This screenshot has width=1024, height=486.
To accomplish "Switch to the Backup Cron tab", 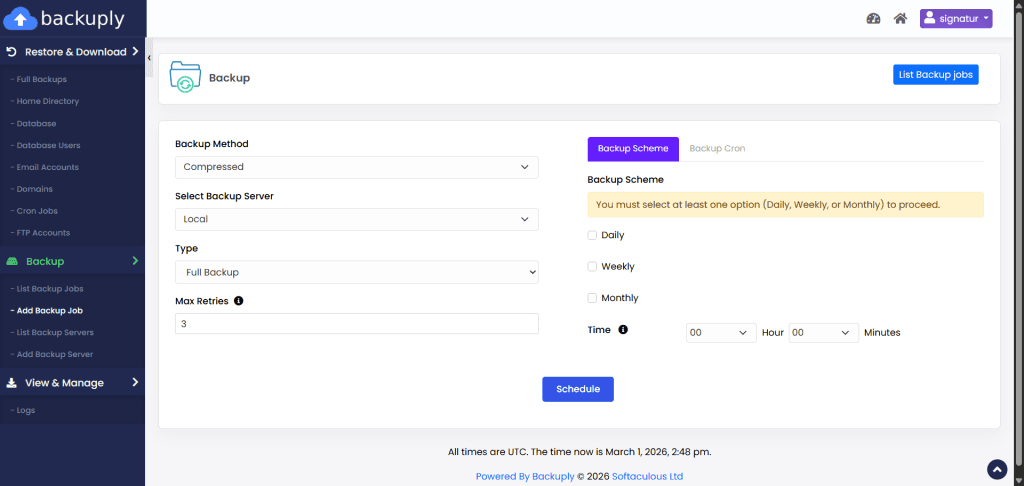I will point(717,149).
